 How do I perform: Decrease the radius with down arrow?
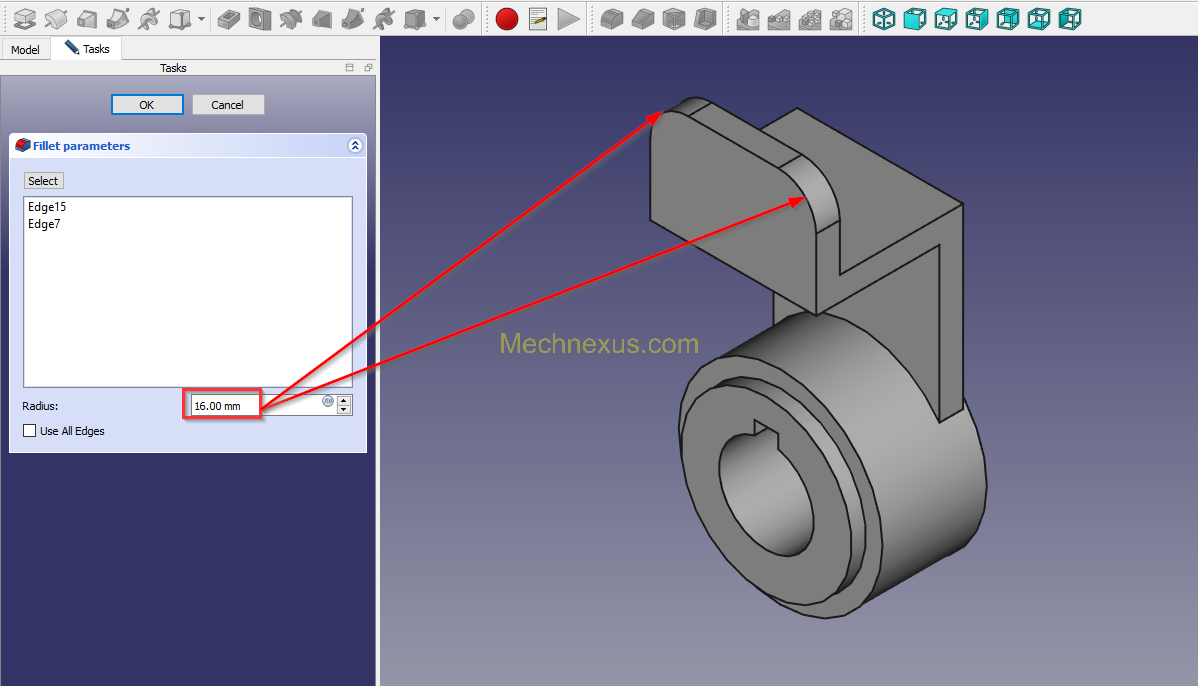(x=345, y=410)
